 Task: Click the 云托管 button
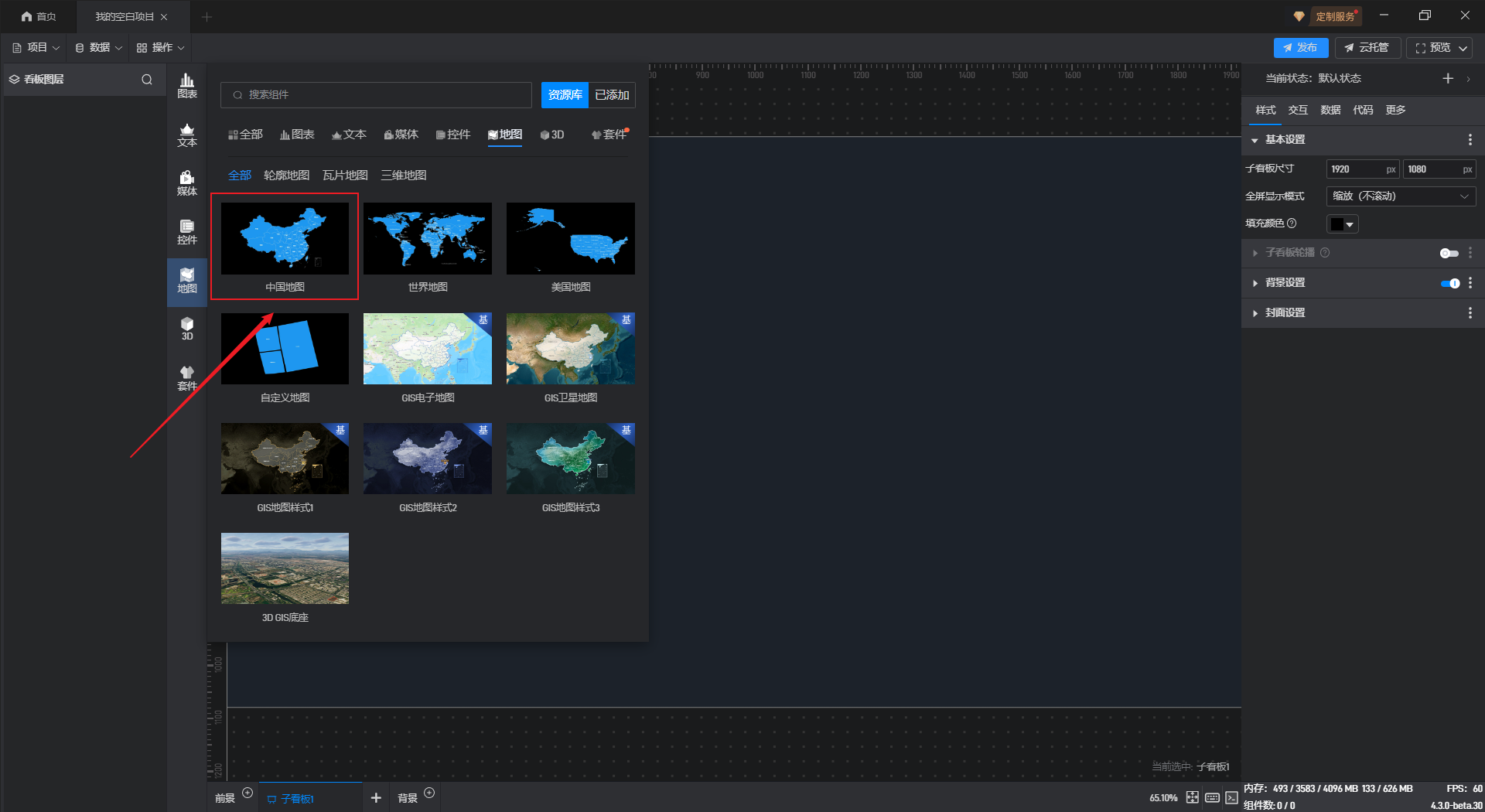pos(1367,48)
